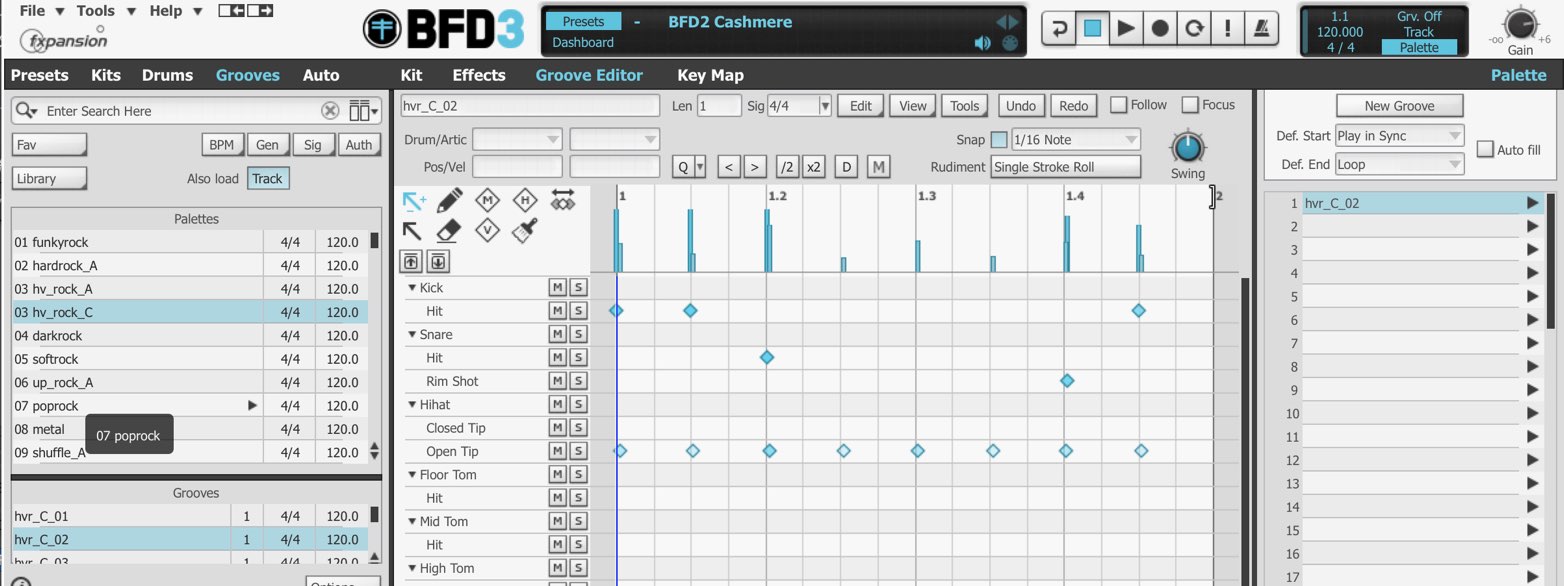Open the Def. End Loop dropdown
Viewport: 1564px width, 586px height.
point(1400,164)
